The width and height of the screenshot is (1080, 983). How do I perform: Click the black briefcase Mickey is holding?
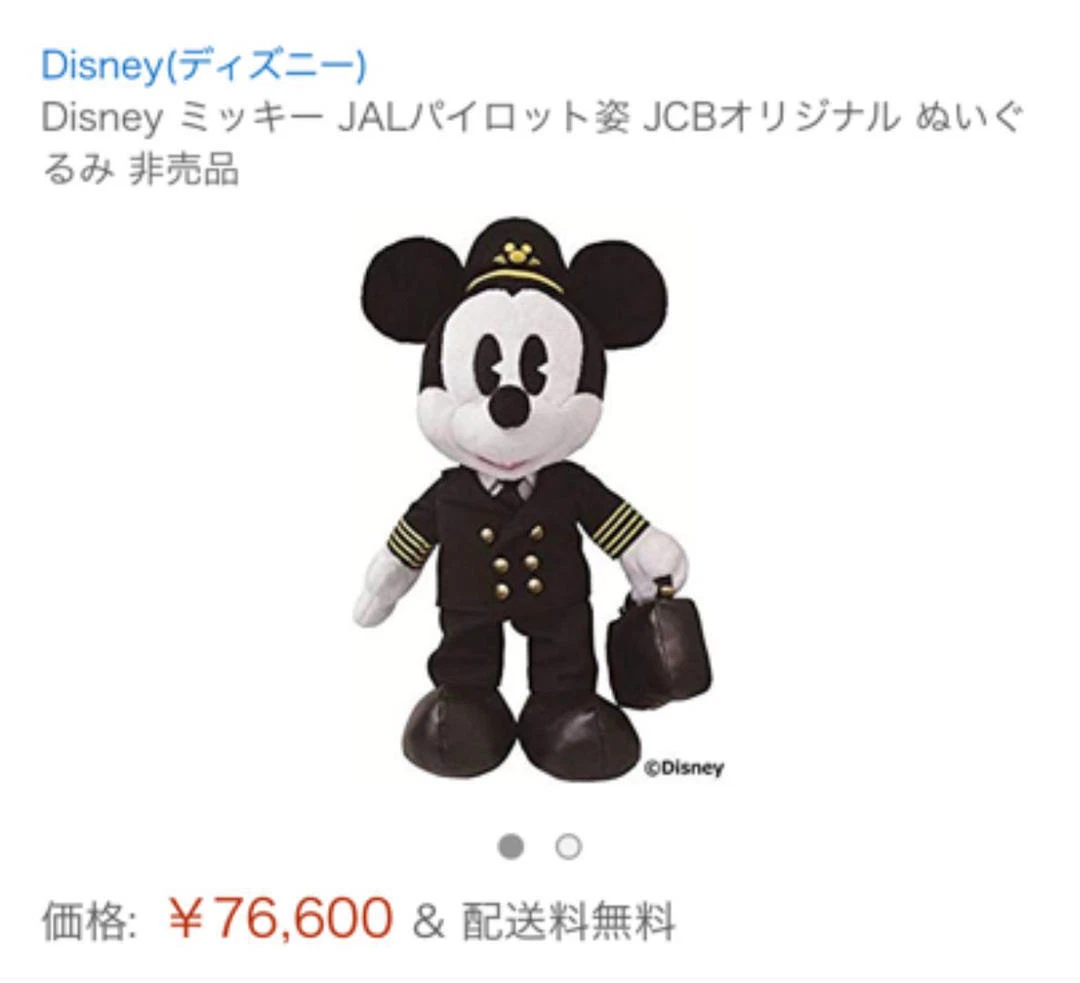coord(658,645)
